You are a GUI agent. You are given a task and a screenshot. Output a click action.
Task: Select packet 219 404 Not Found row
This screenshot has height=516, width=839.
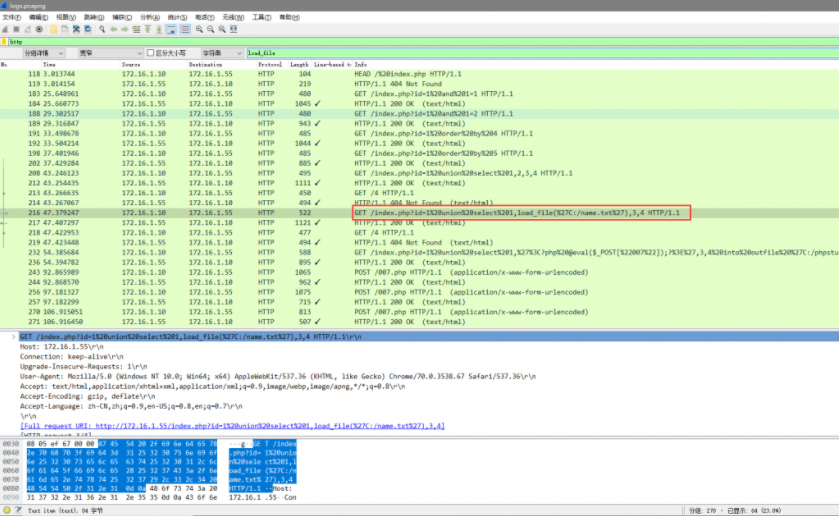420,242
